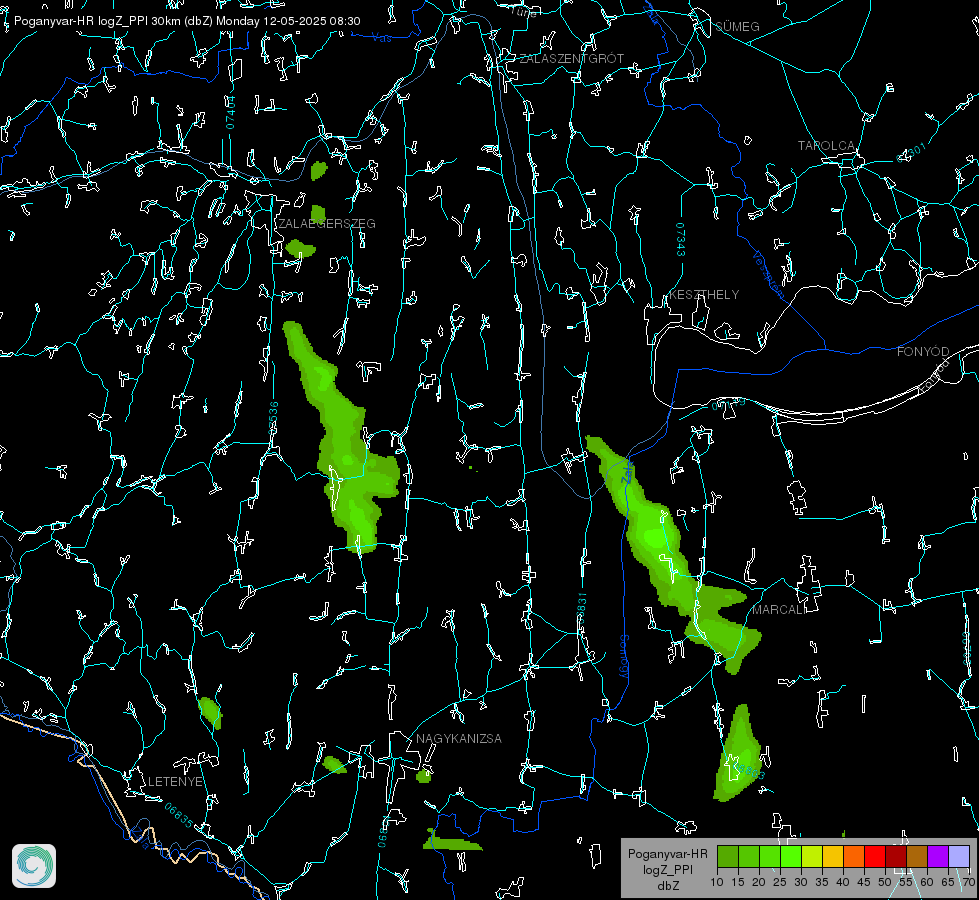The image size is (979, 900).
Task: Click the 'Poganyvar-HR' legend label
Action: tap(667, 854)
